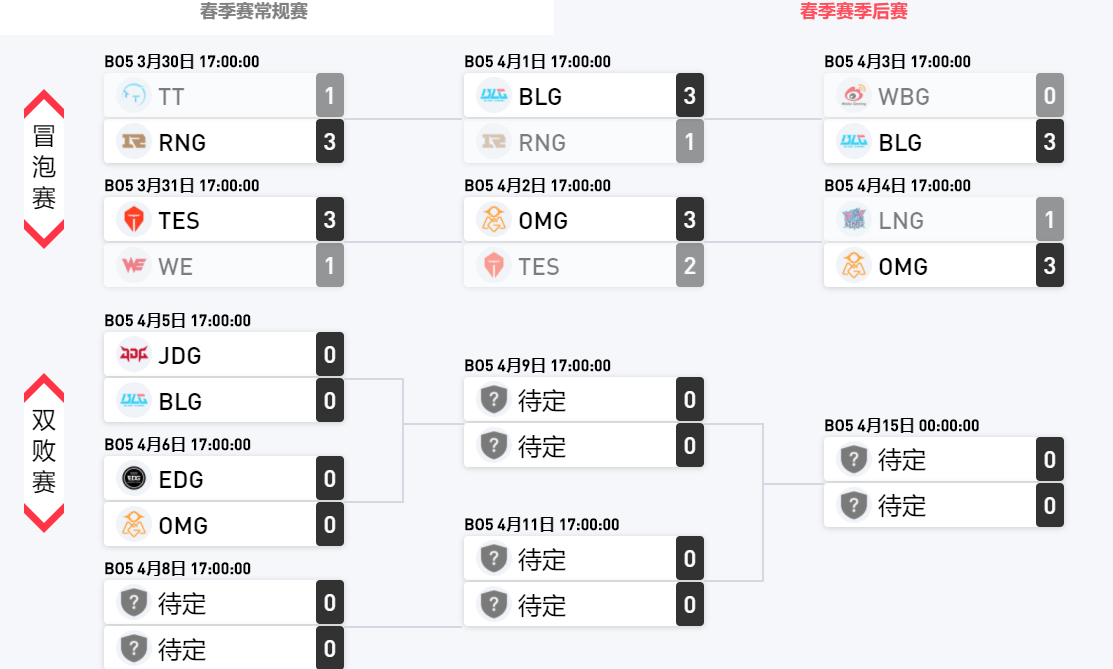Switch to the 春季赛季后赛 tab

tap(854, 12)
